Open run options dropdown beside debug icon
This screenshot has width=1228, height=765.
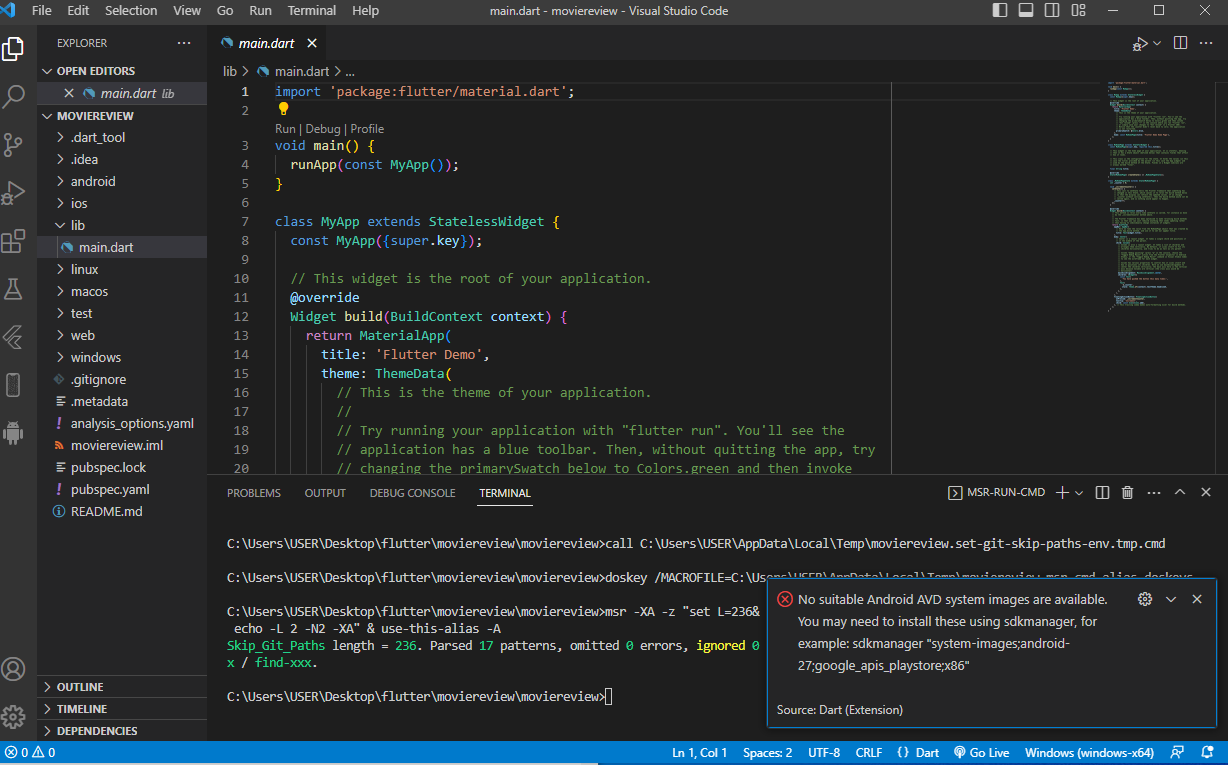click(1157, 43)
